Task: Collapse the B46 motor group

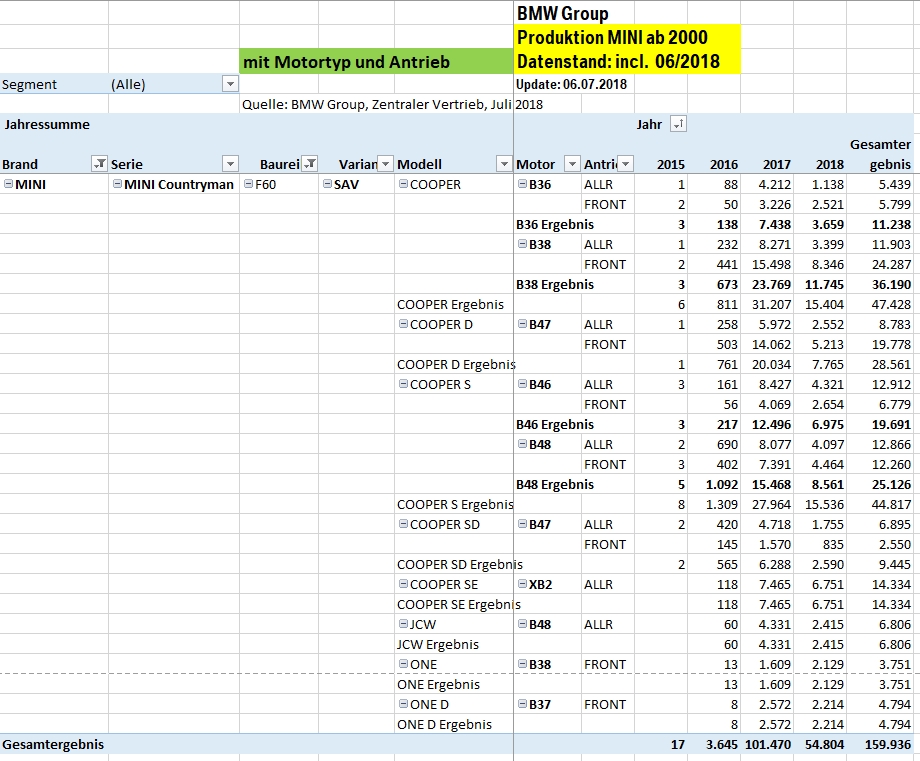Action: [x=522, y=384]
